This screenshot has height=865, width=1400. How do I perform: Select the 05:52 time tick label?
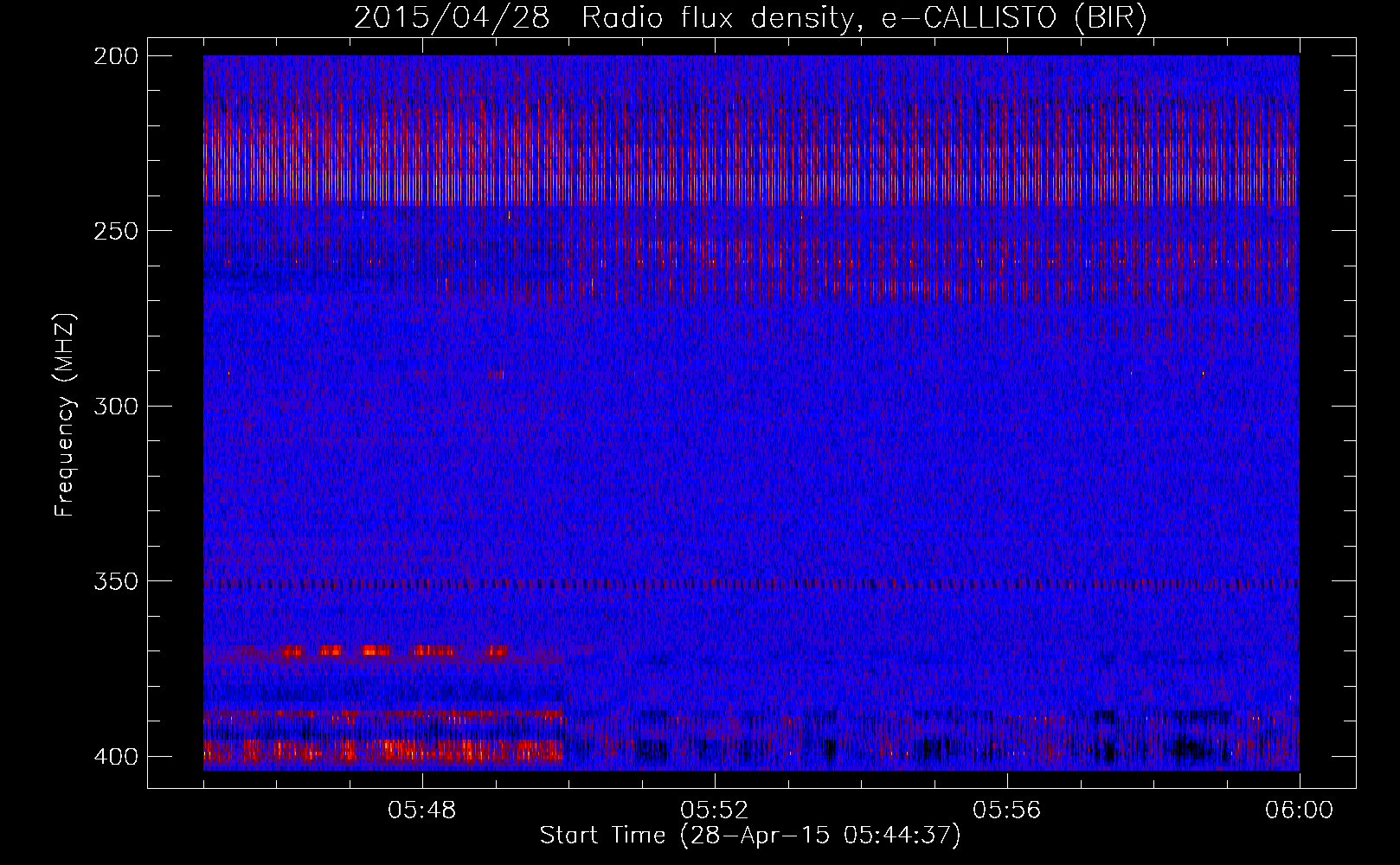[x=714, y=811]
